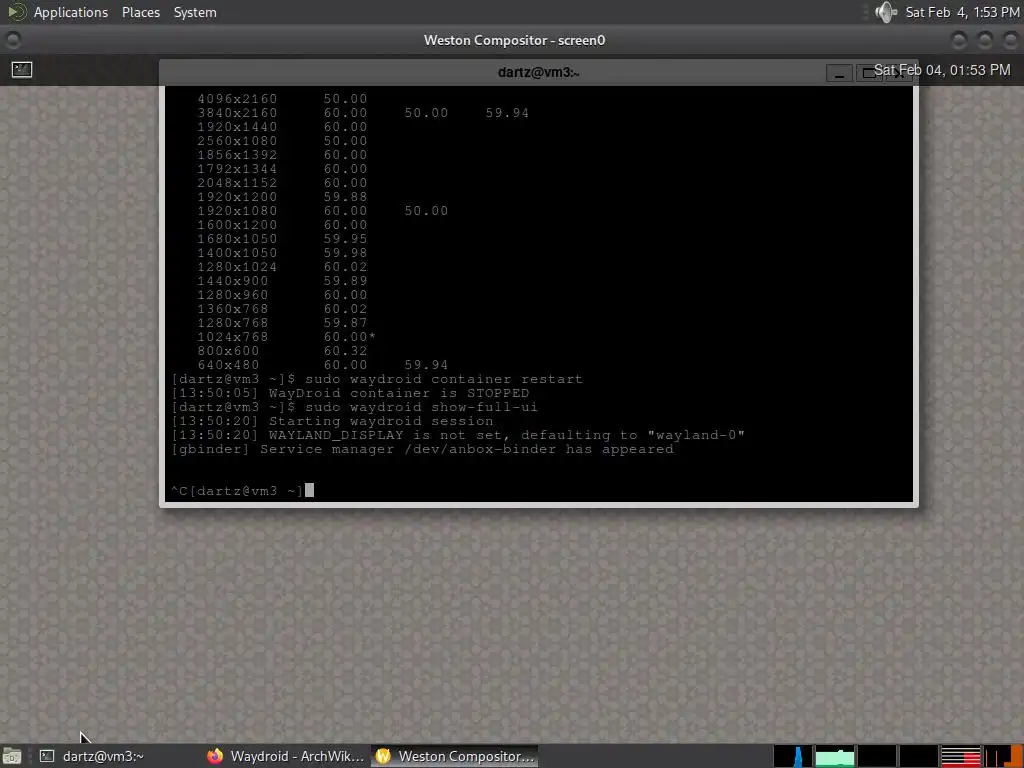Click Weston icon on taskbar entry
The width and height of the screenshot is (1024, 768).
pos(383,756)
